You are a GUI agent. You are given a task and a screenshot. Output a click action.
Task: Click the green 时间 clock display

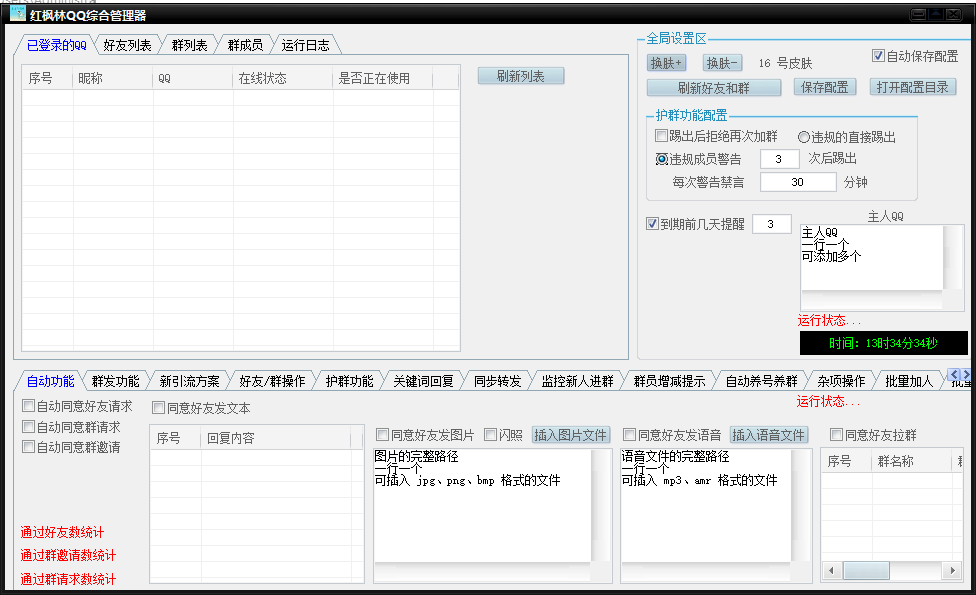pos(883,343)
